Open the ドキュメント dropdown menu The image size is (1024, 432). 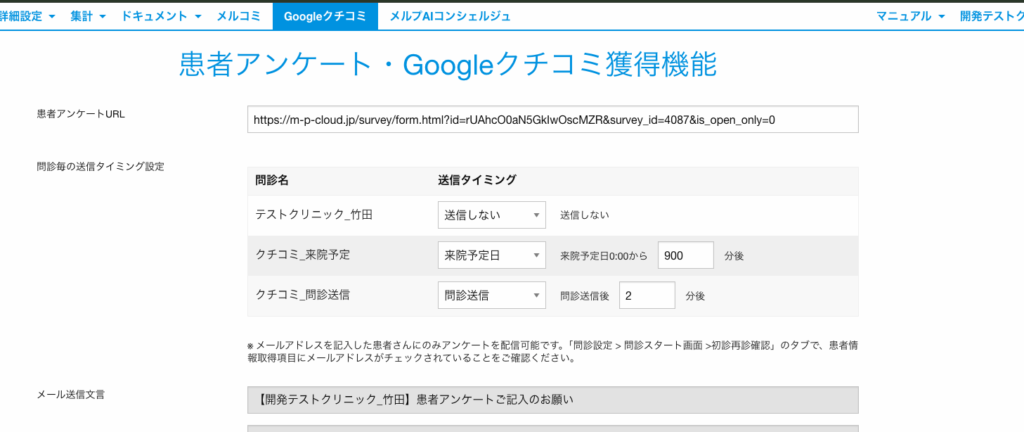click(160, 16)
